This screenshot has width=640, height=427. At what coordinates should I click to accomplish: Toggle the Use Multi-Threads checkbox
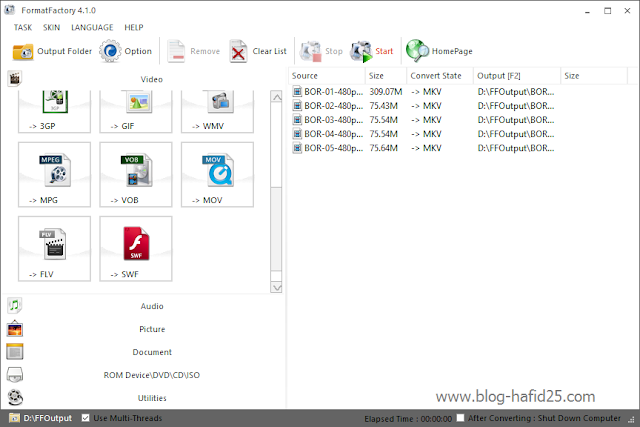coord(85,418)
